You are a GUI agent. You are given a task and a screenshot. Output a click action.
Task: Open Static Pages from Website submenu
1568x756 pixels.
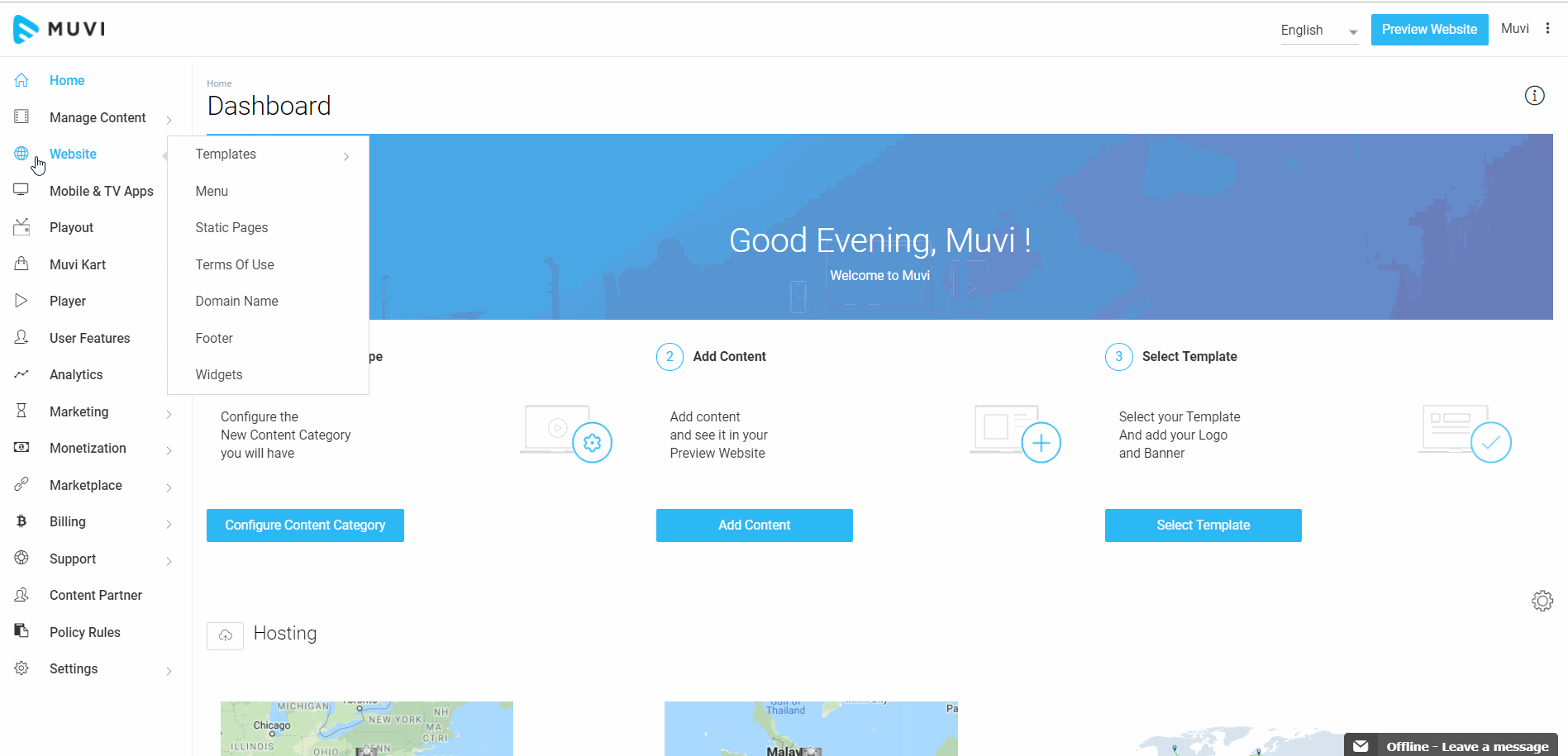tap(231, 227)
